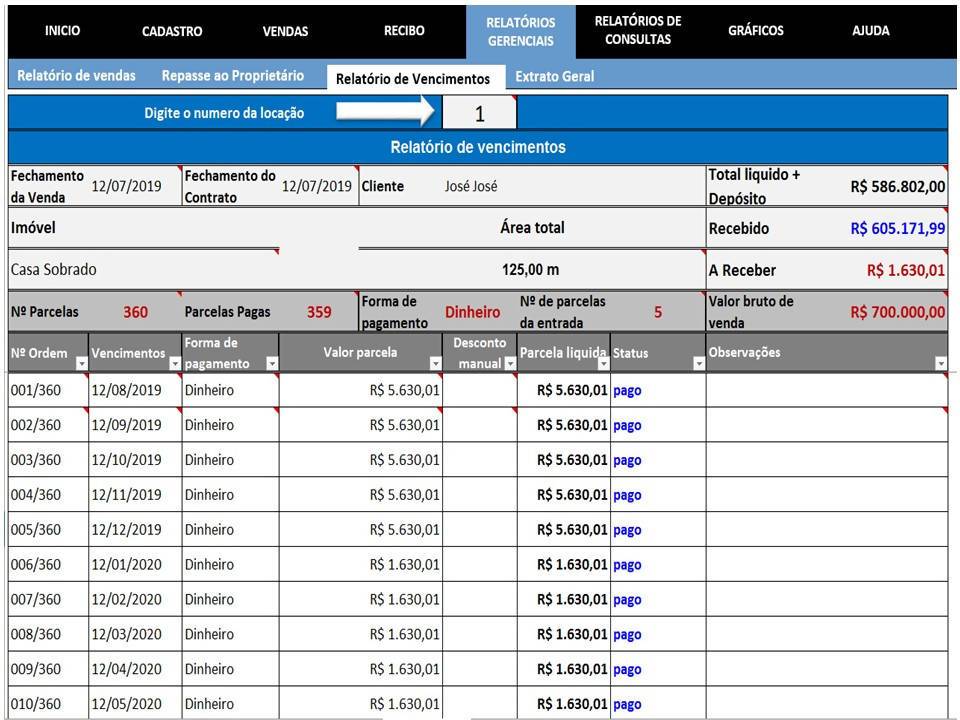Go to the INICIO menu
The height and width of the screenshot is (720, 960).
click(62, 31)
